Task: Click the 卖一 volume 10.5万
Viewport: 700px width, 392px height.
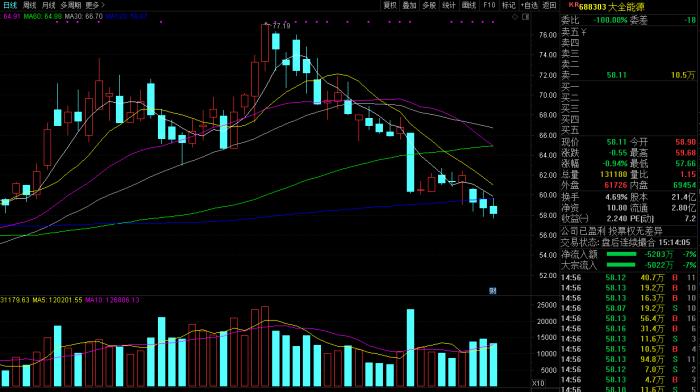Action: [683, 75]
